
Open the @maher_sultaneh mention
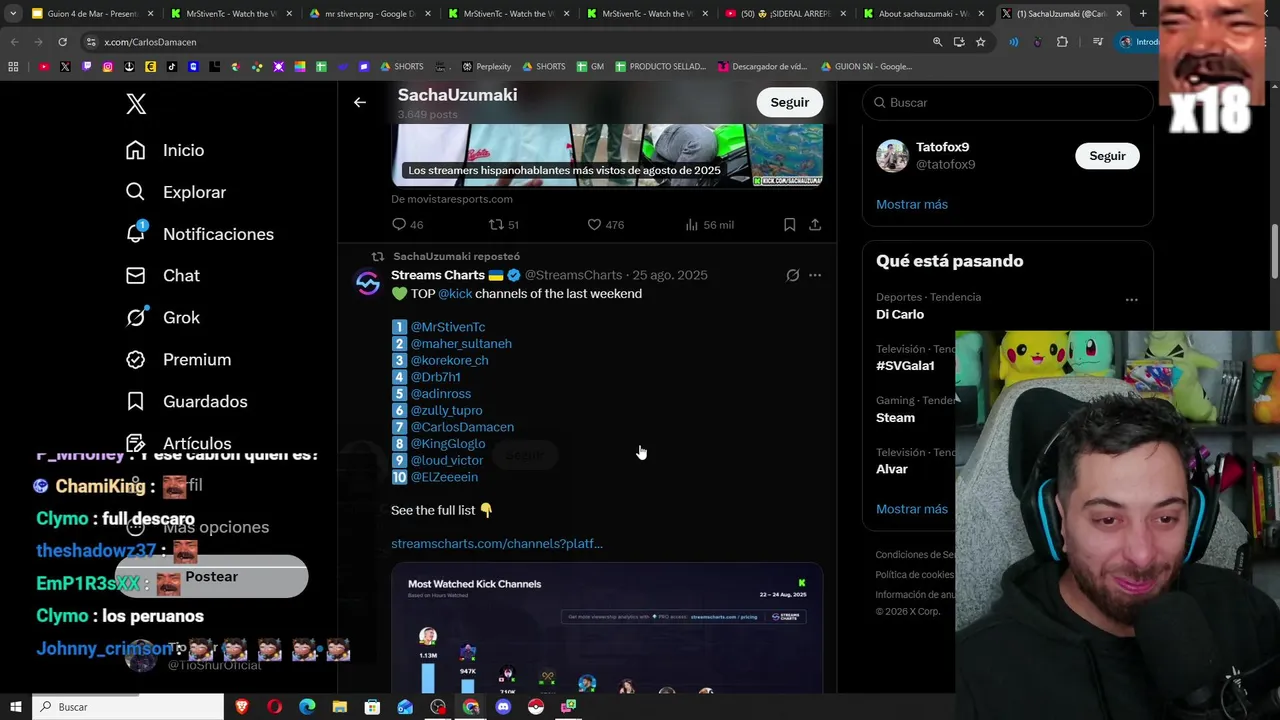(x=461, y=343)
